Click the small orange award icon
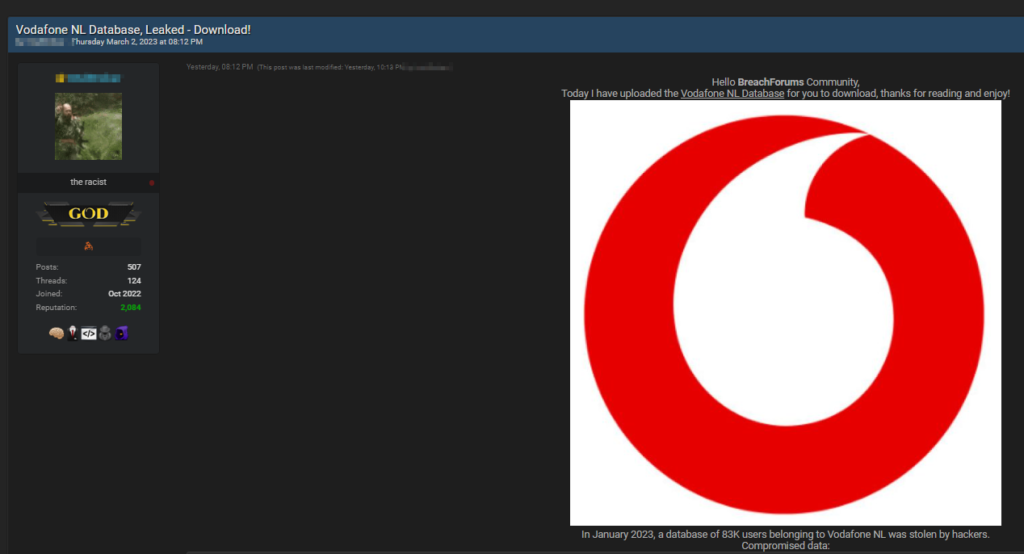The image size is (1024, 554). (88, 246)
